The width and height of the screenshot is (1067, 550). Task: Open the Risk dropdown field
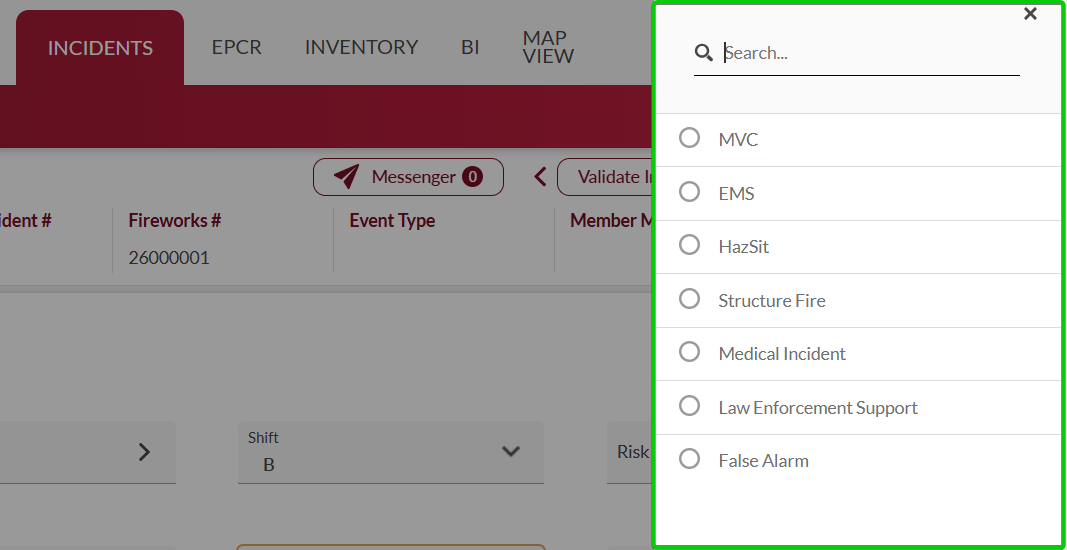click(632, 452)
